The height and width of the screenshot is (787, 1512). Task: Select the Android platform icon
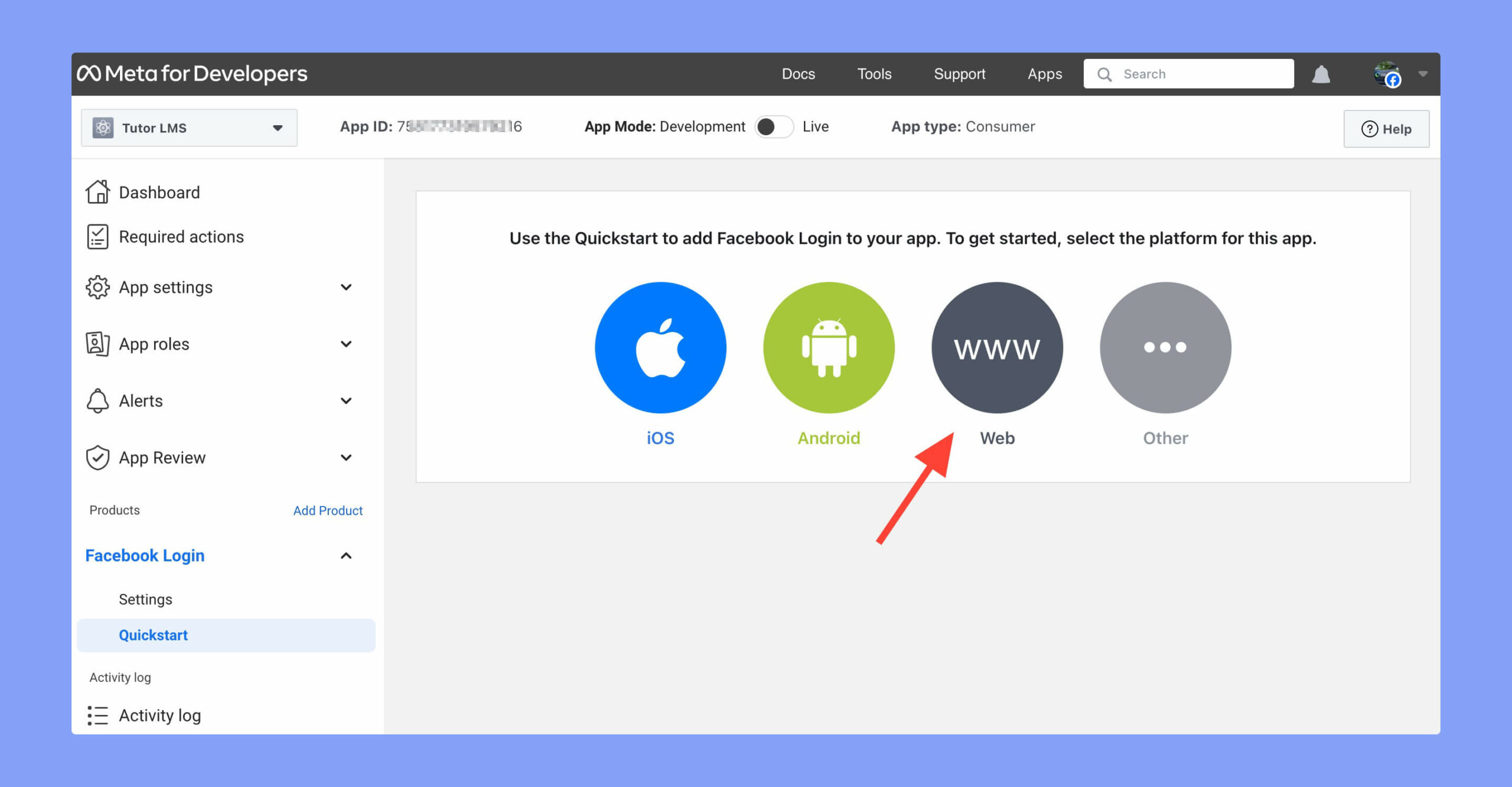tap(829, 348)
